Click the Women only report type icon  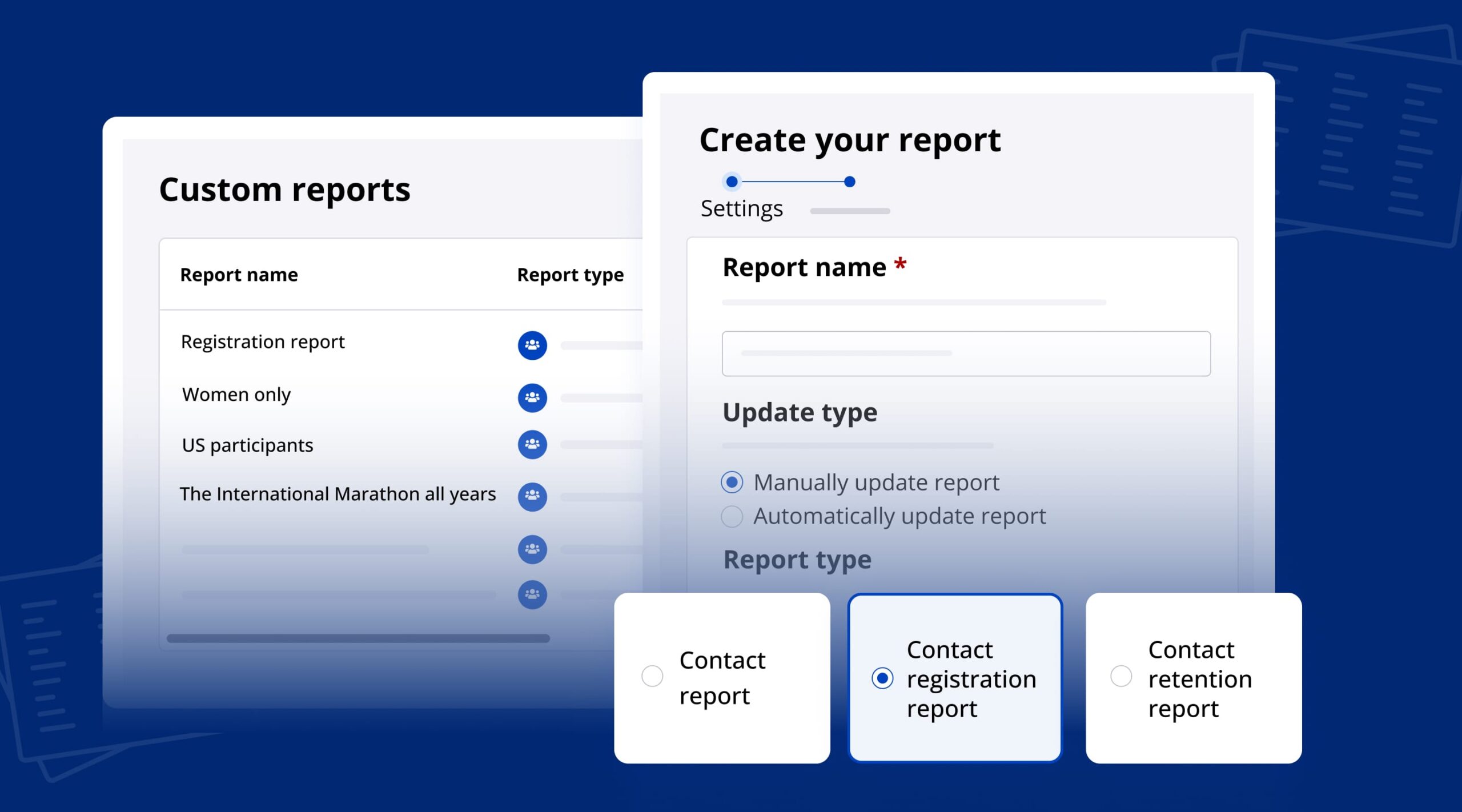pos(532,397)
